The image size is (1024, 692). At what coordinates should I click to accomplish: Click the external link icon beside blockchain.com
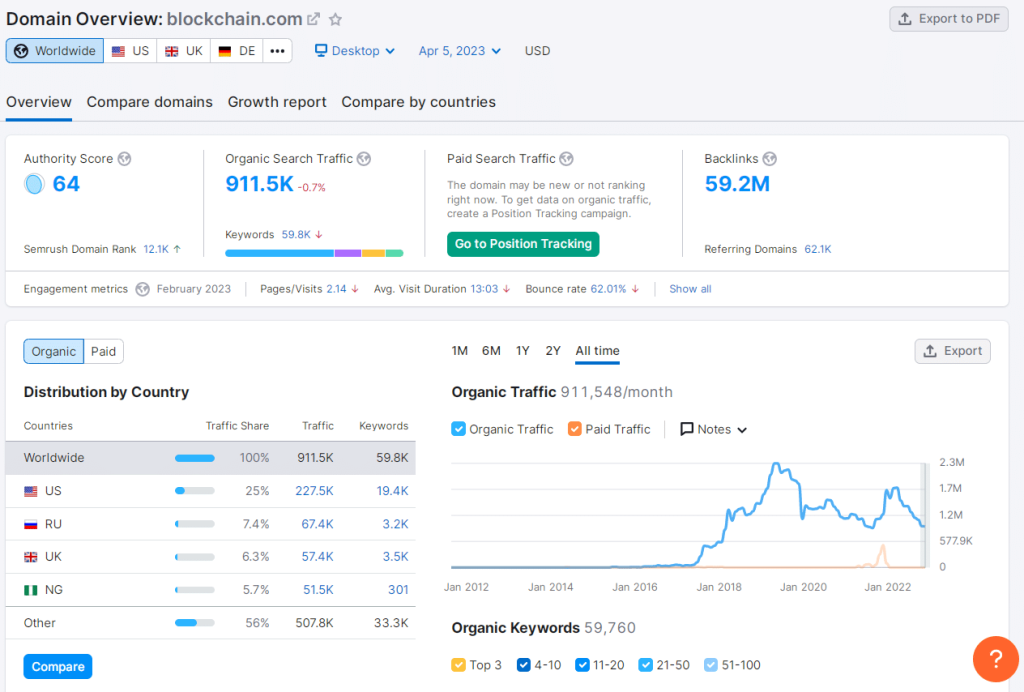point(313,19)
